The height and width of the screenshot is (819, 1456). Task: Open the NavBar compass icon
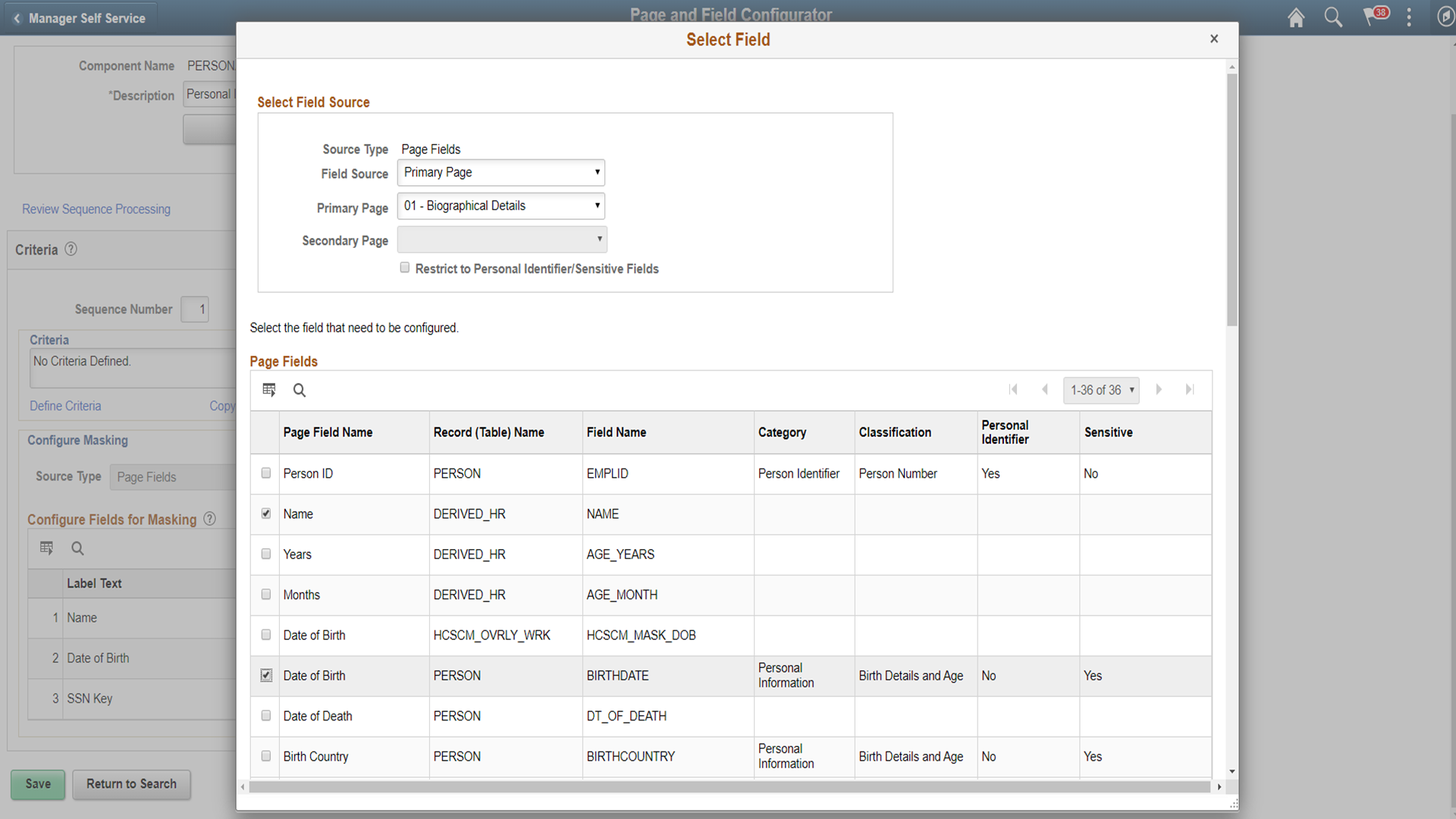(1445, 17)
